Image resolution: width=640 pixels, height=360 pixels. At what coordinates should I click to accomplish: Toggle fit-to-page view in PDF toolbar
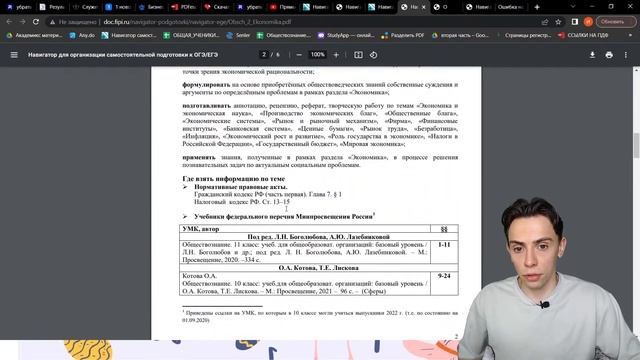tap(358, 55)
